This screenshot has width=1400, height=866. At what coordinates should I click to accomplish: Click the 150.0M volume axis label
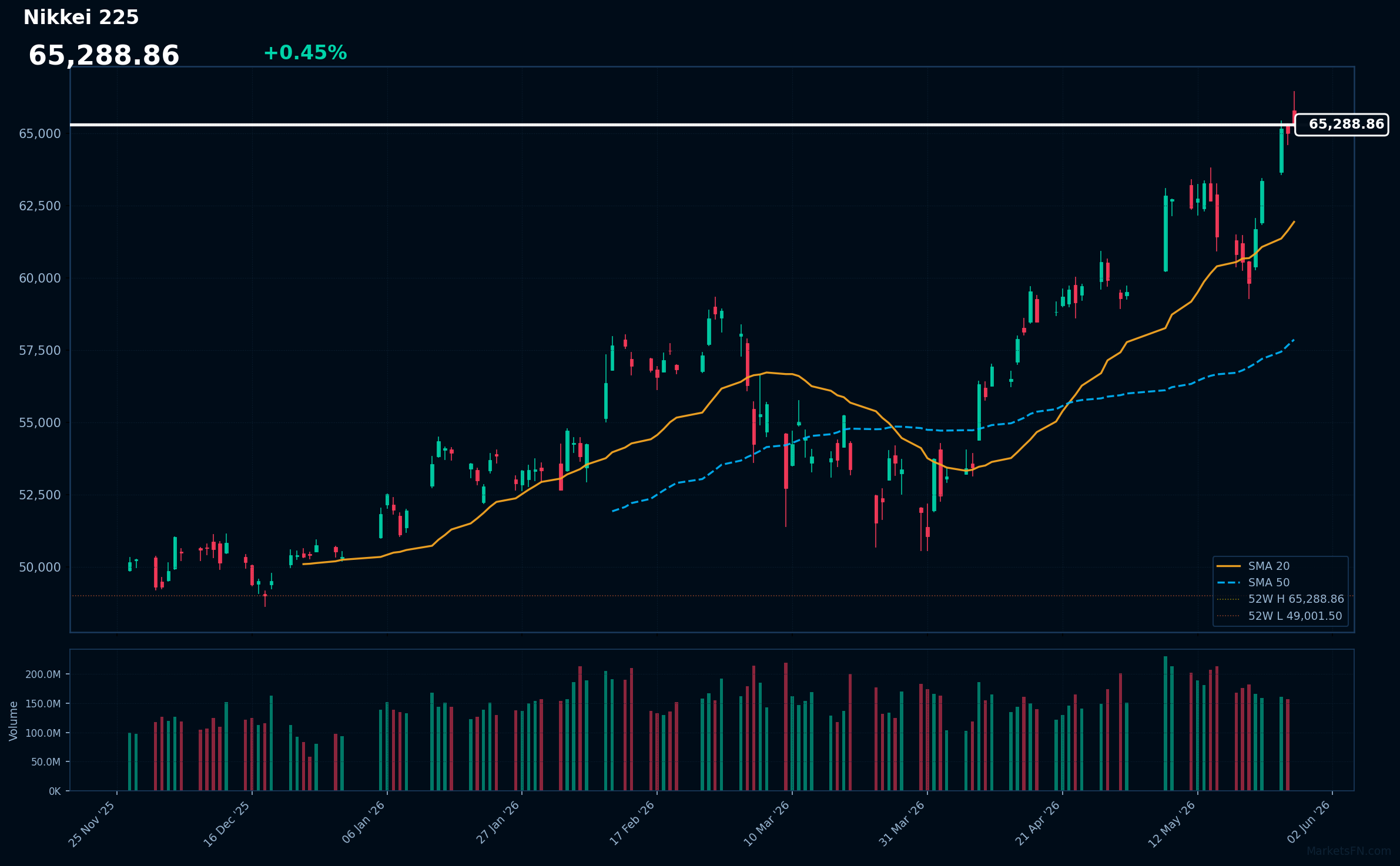coord(43,704)
